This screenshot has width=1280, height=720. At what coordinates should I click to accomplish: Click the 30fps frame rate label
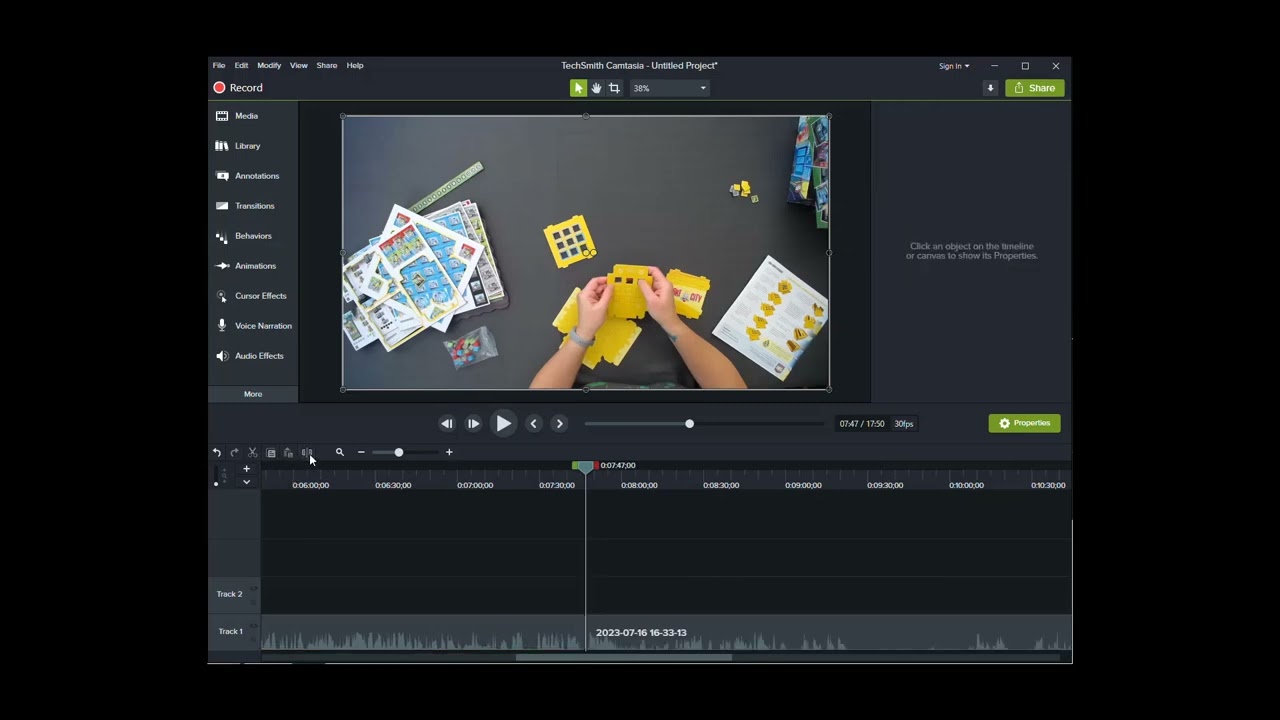click(904, 424)
